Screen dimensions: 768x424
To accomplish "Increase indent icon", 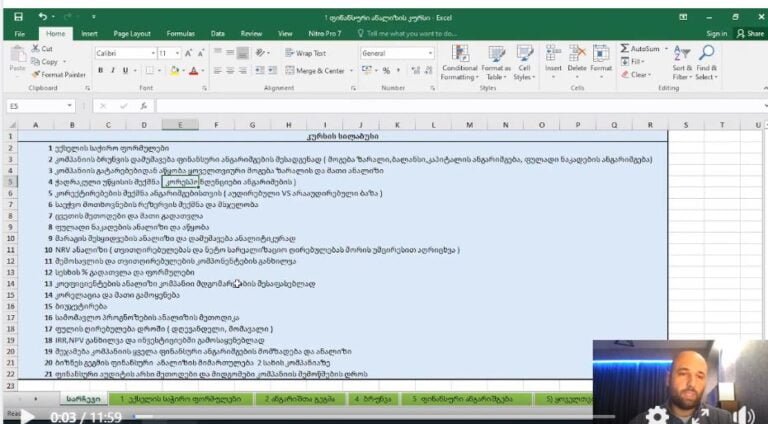I will pyautogui.click(x=272, y=71).
